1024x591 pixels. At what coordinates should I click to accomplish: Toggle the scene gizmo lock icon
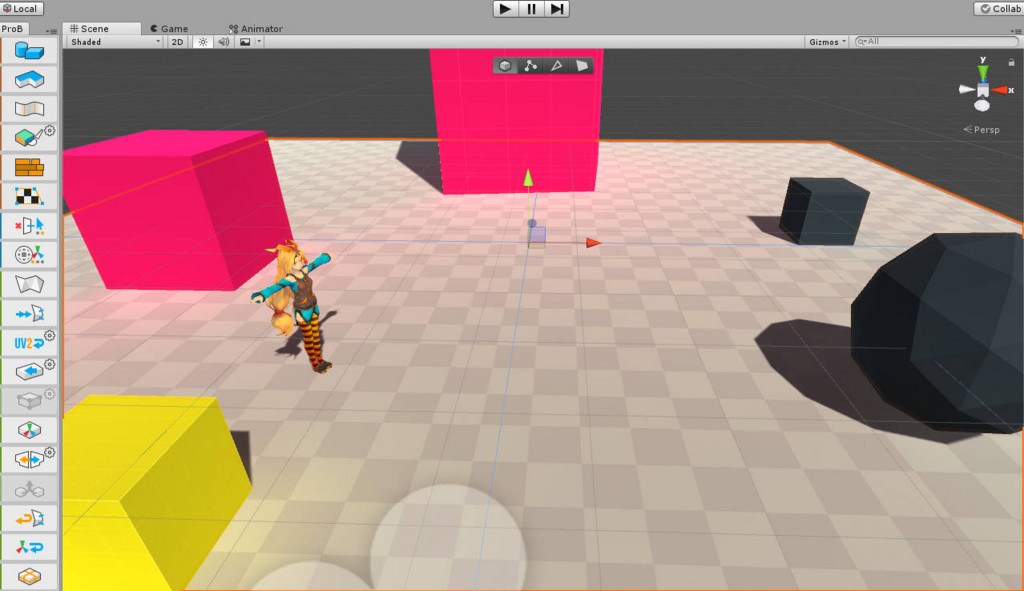[x=1011, y=62]
